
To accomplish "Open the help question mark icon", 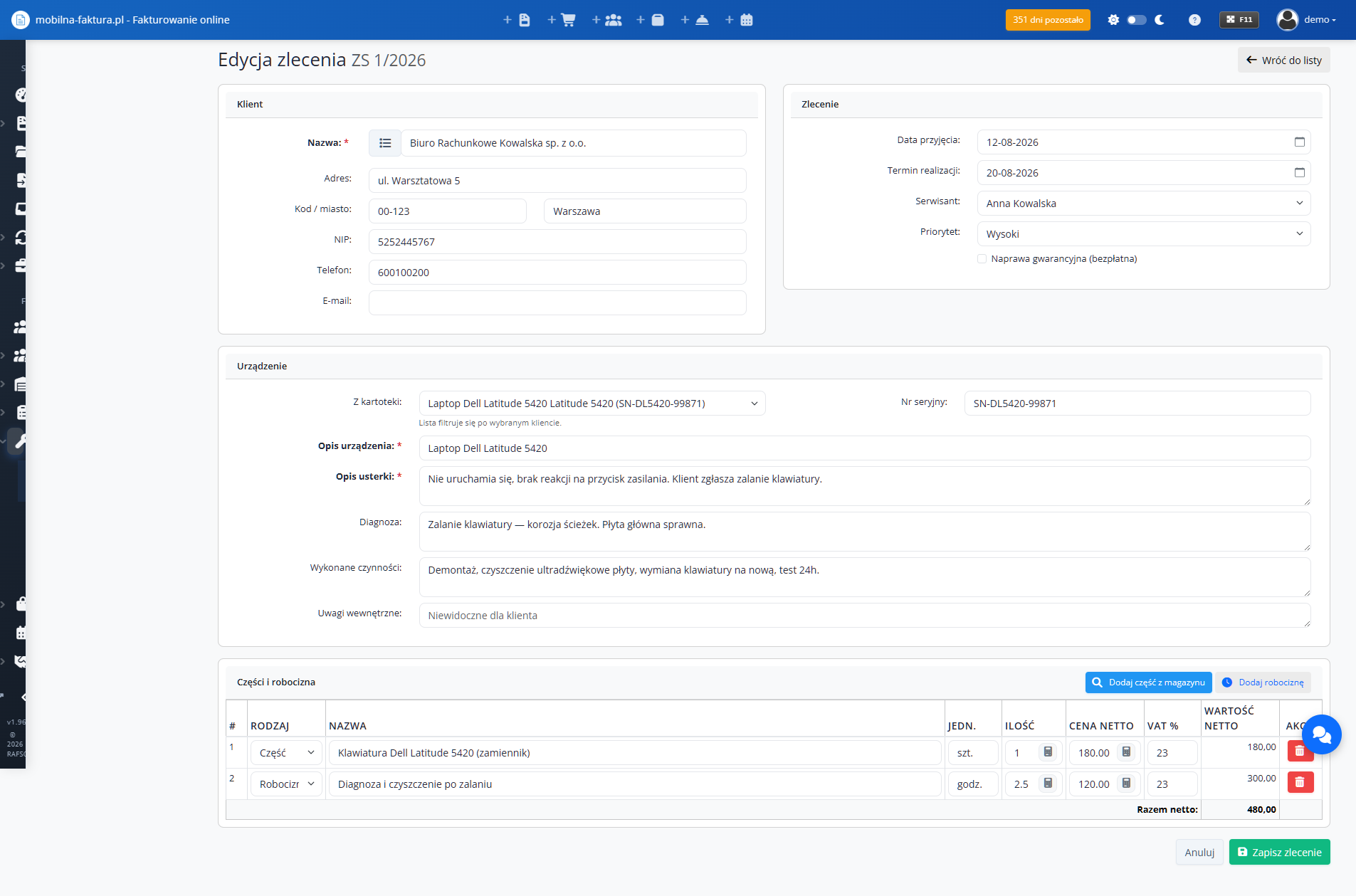I will 1195,20.
